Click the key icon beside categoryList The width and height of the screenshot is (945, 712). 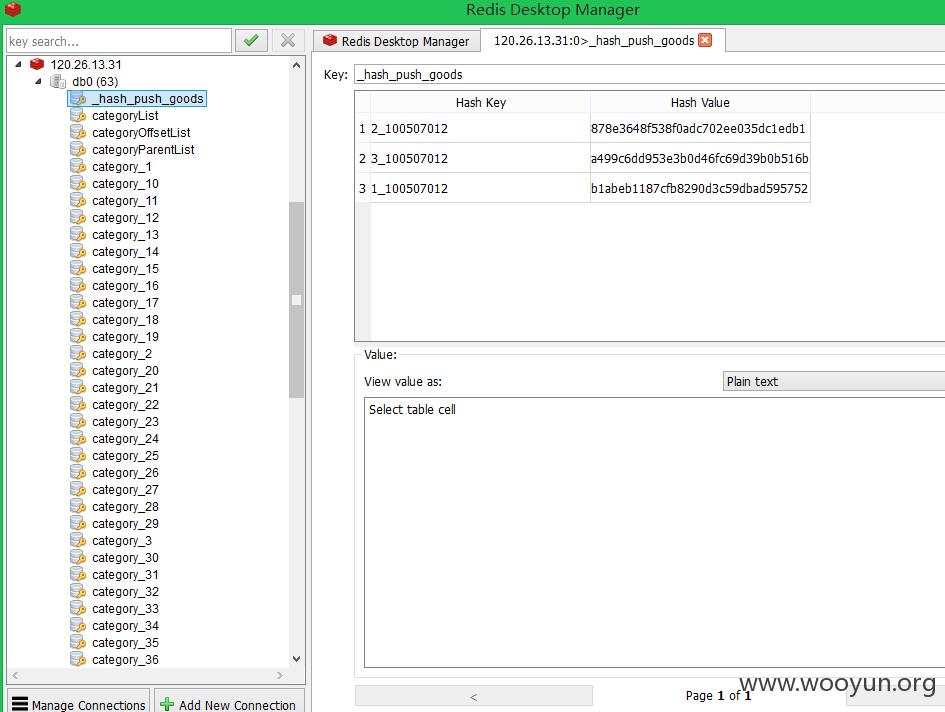78,115
